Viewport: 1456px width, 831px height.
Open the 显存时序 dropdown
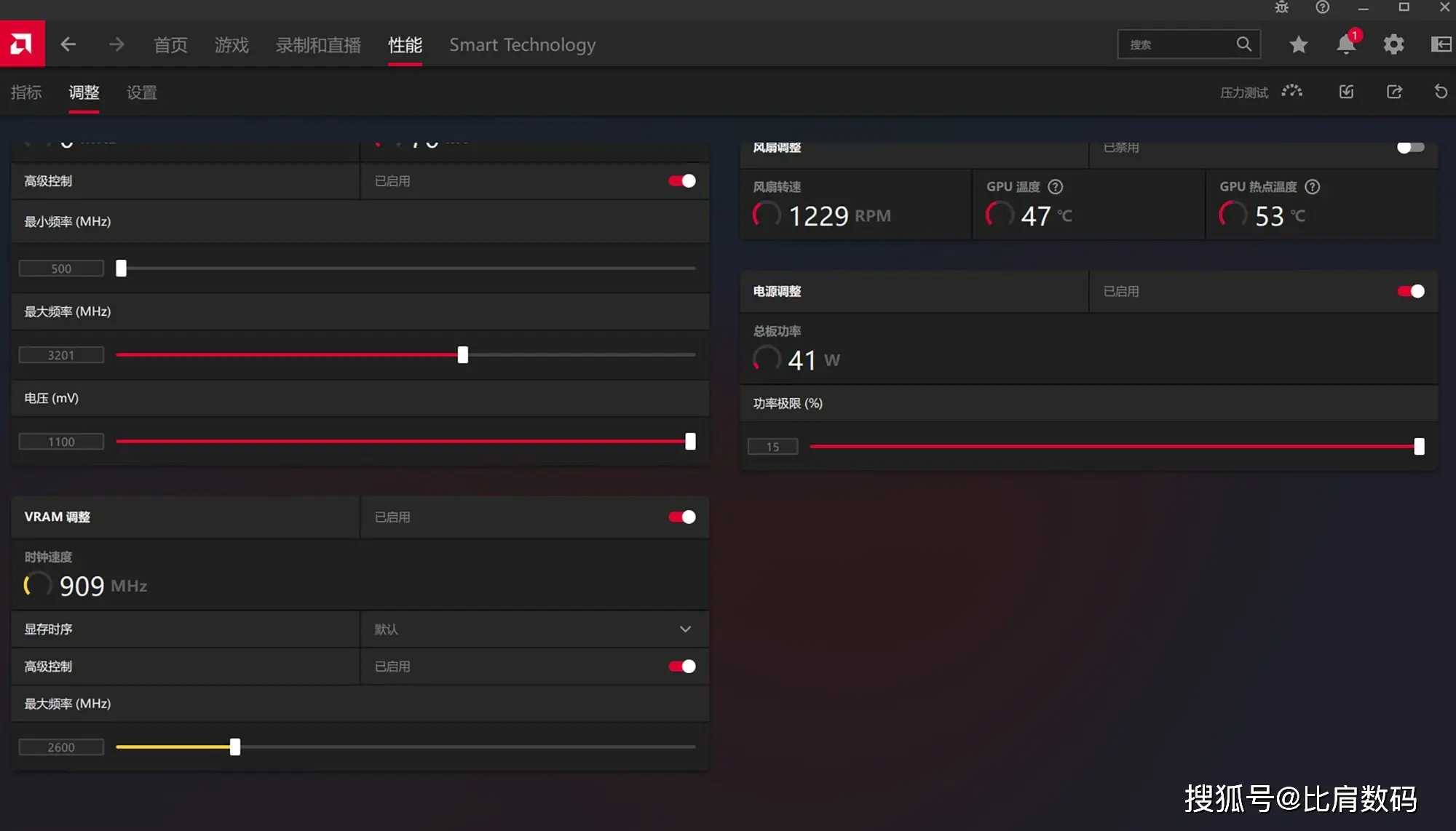coord(534,629)
